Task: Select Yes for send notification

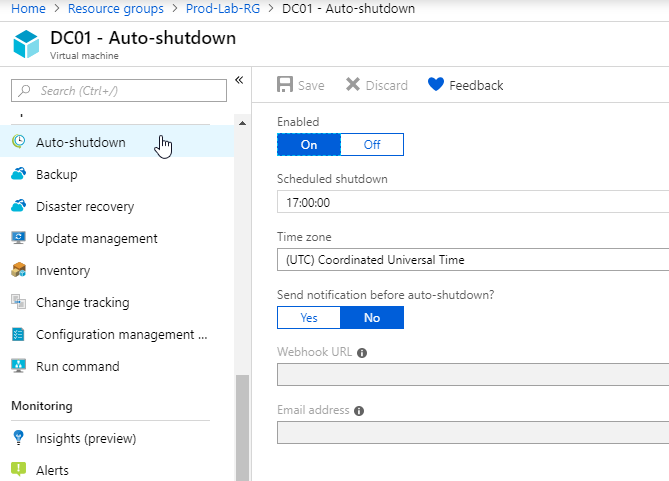Action: pos(309,318)
